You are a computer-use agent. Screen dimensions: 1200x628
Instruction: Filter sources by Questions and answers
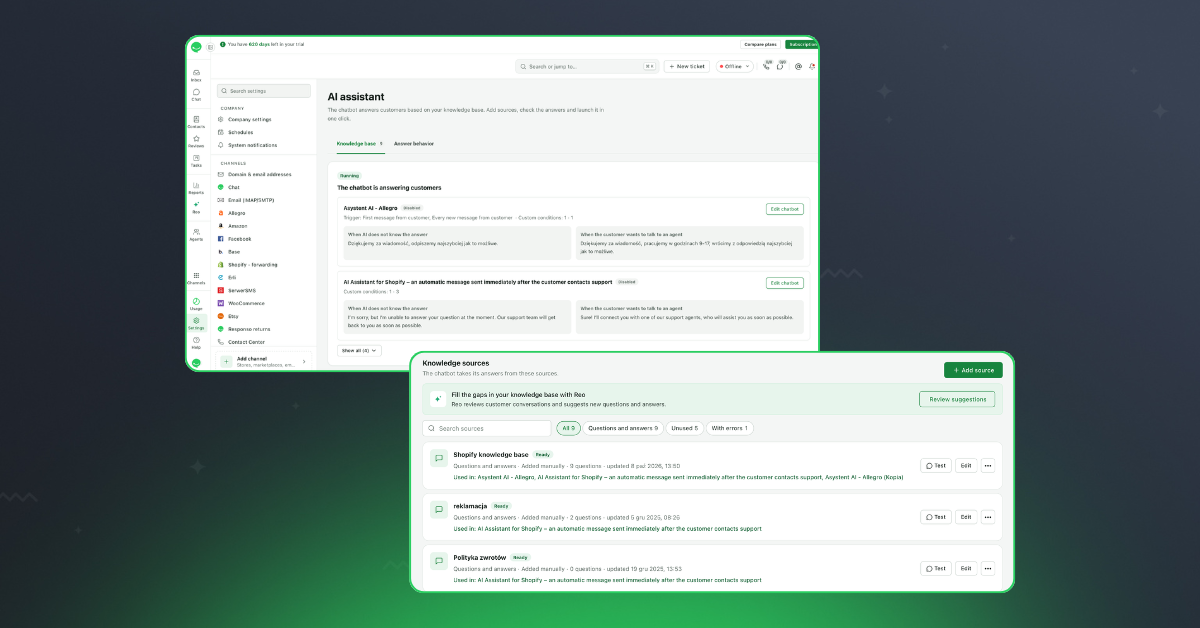[x=623, y=428]
